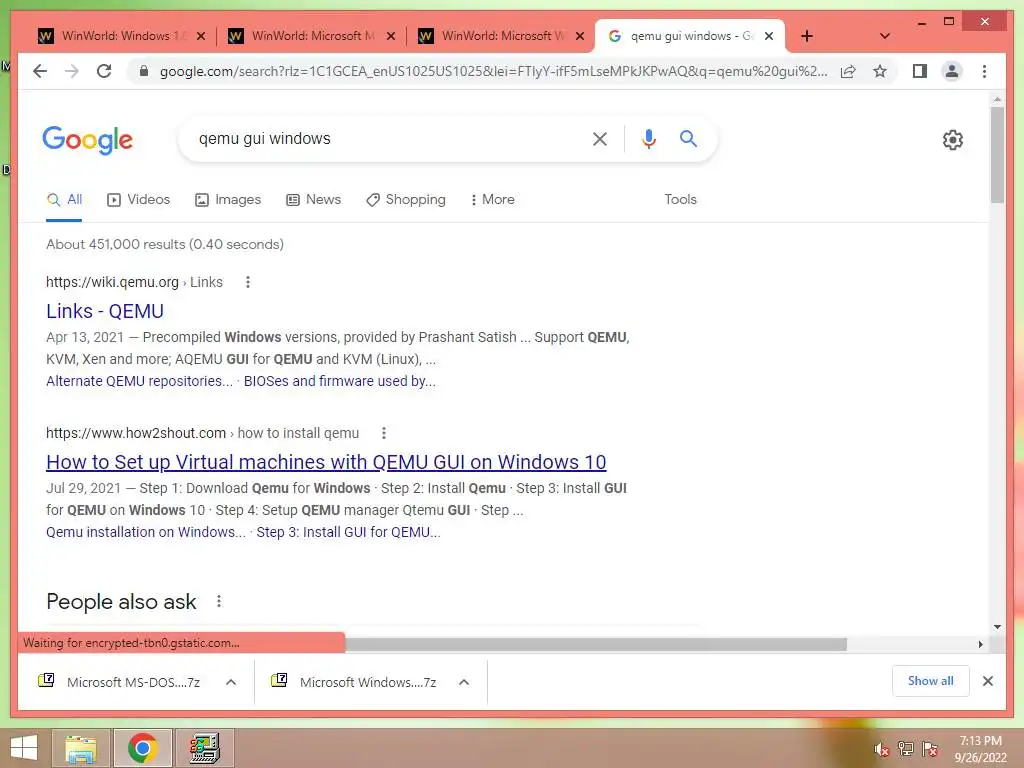Open the Links - QEMU result
This screenshot has width=1024, height=768.
pos(104,312)
